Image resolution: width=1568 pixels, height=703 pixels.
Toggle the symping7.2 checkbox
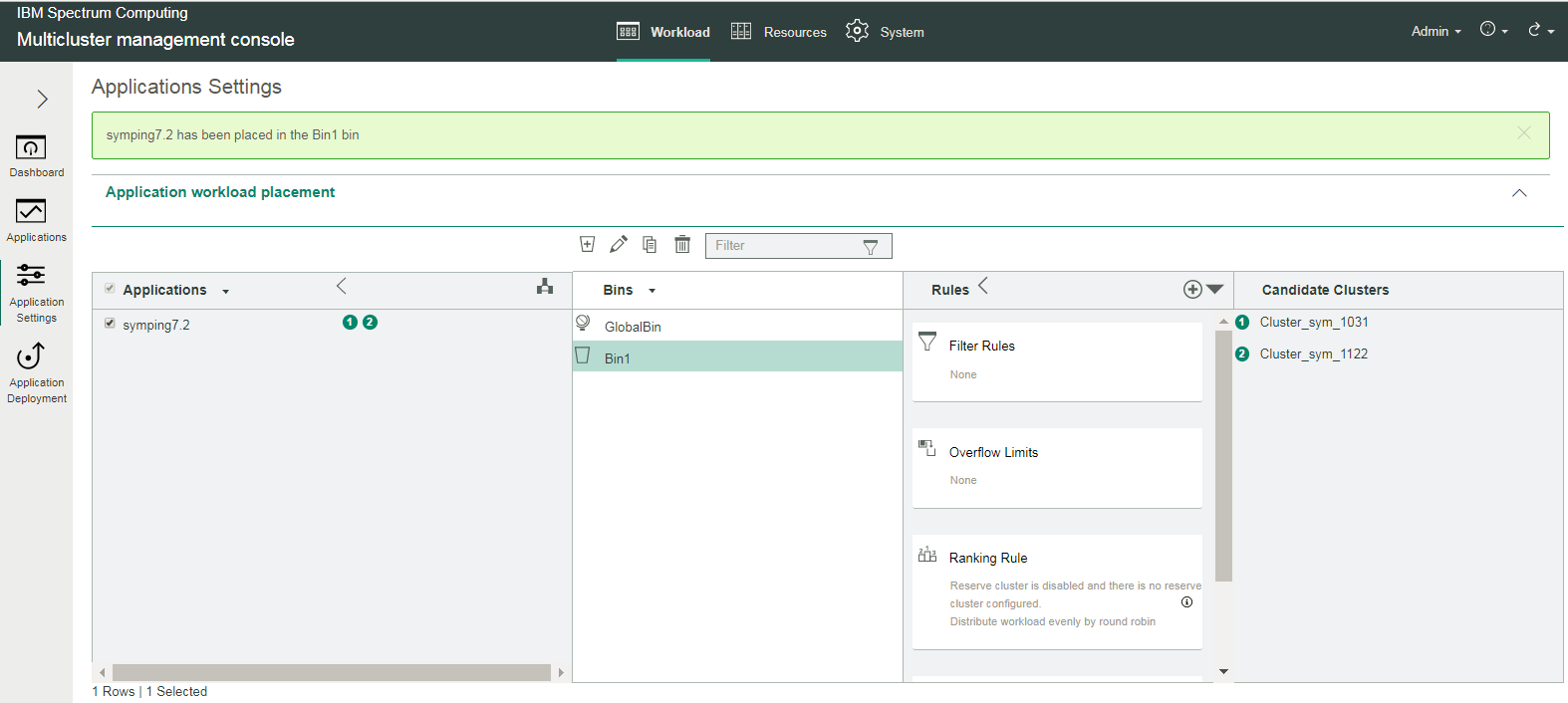pyautogui.click(x=110, y=323)
